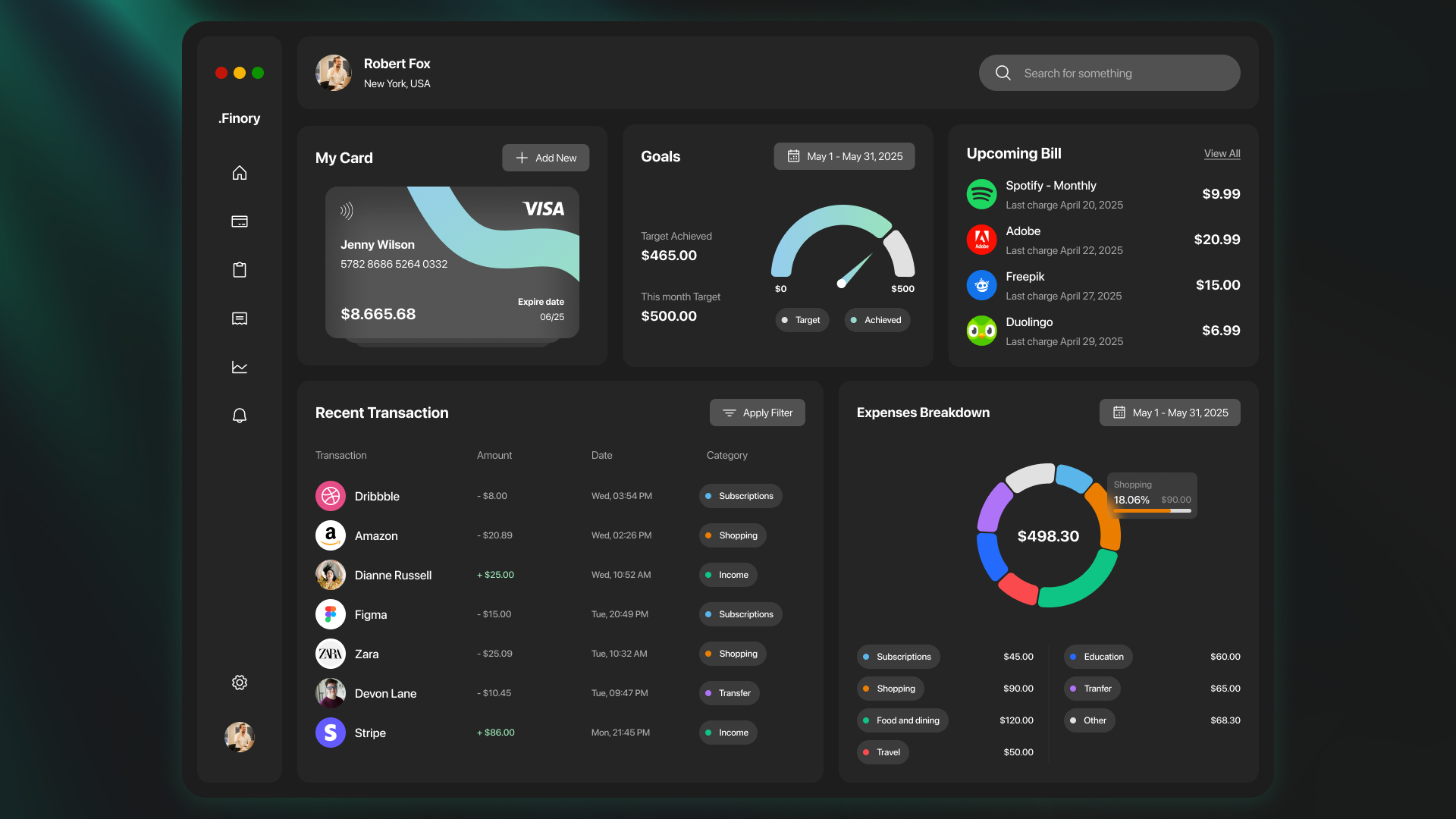Click the Add New card button
Image resolution: width=1456 pixels, height=819 pixels.
click(546, 158)
